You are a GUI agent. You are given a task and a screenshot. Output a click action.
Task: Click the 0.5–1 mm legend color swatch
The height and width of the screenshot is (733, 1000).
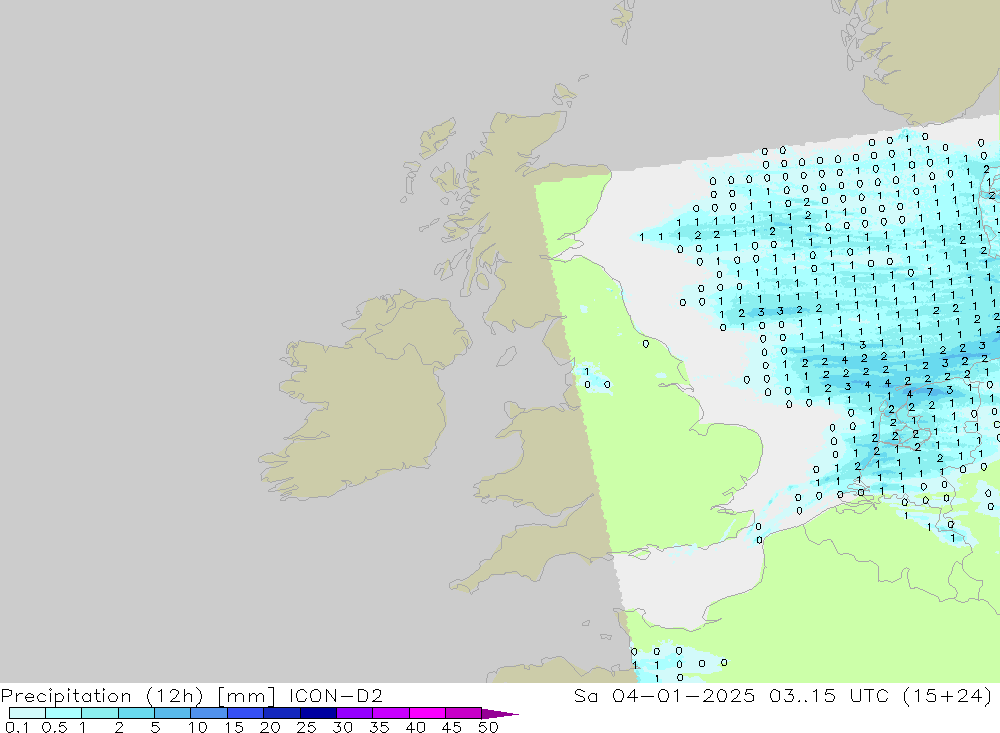tap(63, 713)
